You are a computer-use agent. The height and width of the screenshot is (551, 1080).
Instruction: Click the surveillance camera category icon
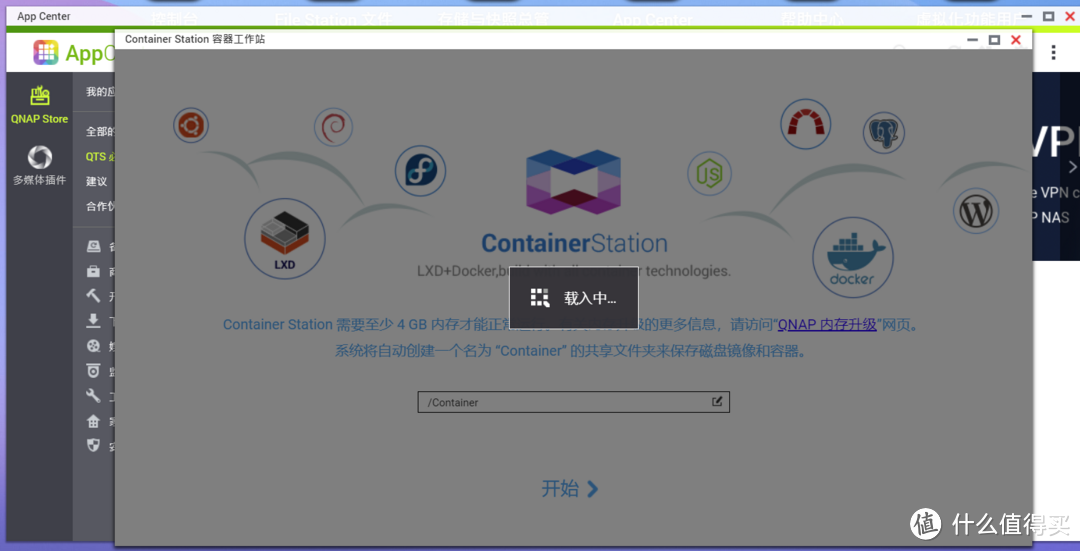[x=93, y=371]
